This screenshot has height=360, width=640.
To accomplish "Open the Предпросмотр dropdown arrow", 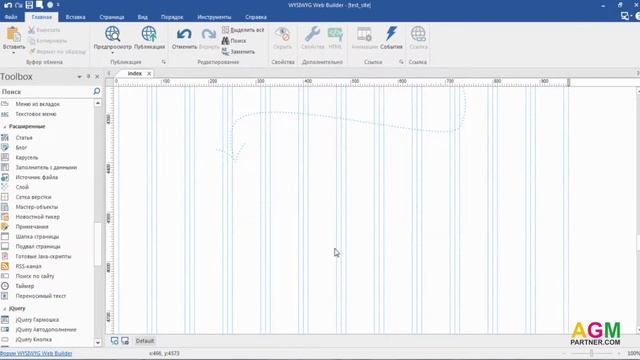I will pos(112,53).
